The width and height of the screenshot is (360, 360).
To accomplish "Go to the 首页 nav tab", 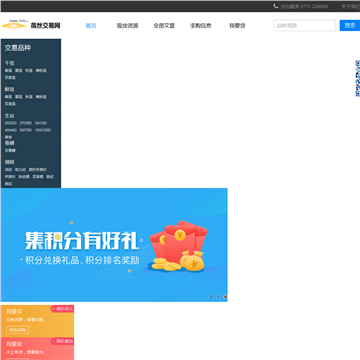I will [91, 26].
